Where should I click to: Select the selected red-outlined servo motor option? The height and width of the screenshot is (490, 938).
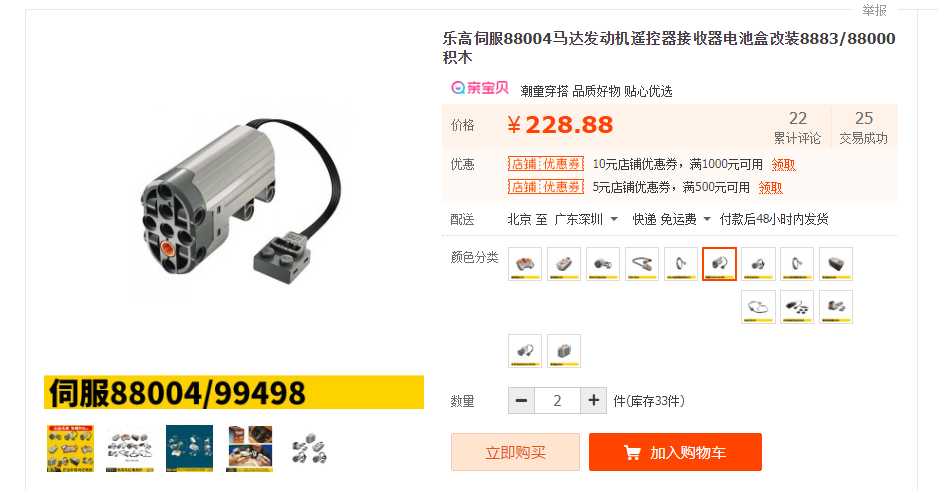coord(719,264)
